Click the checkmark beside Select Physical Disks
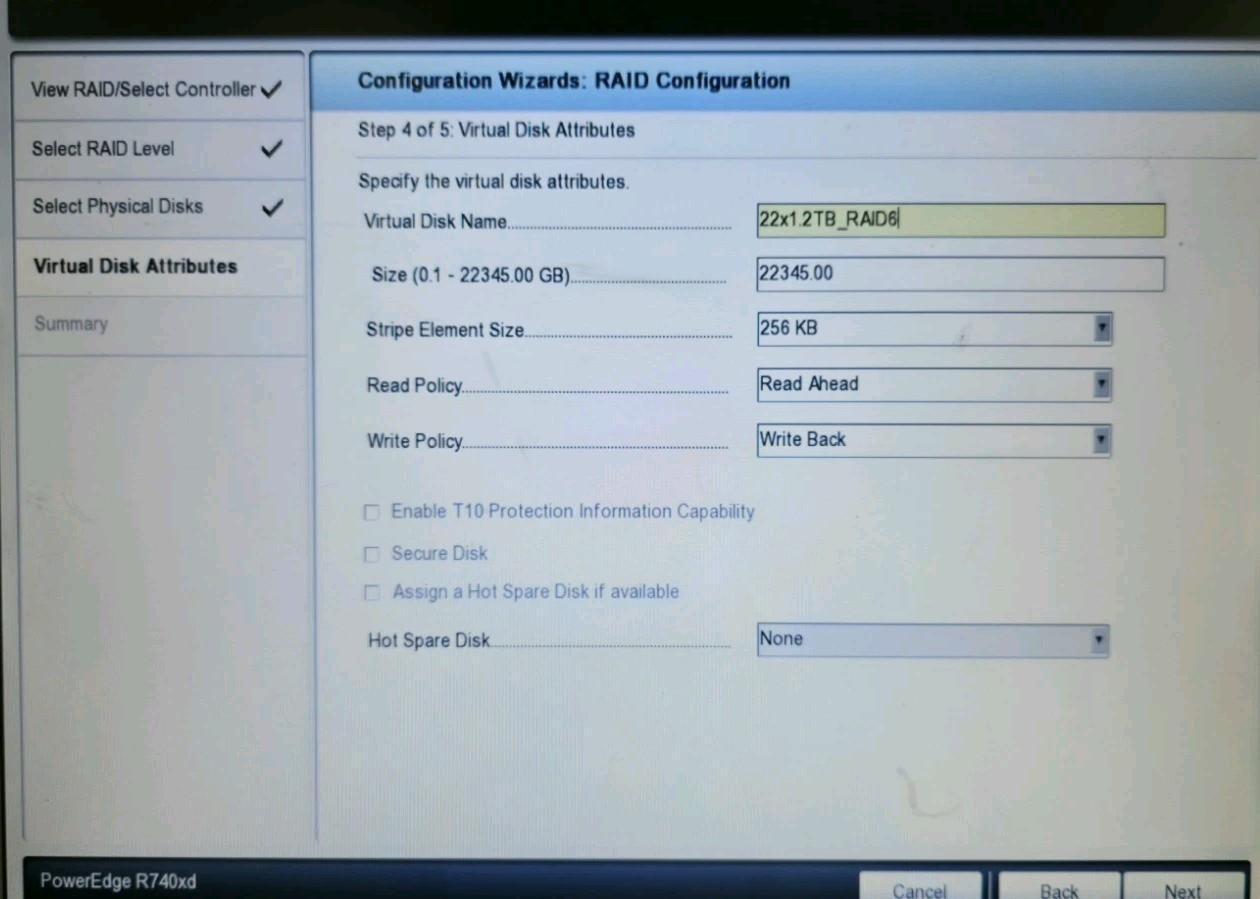 tap(271, 206)
